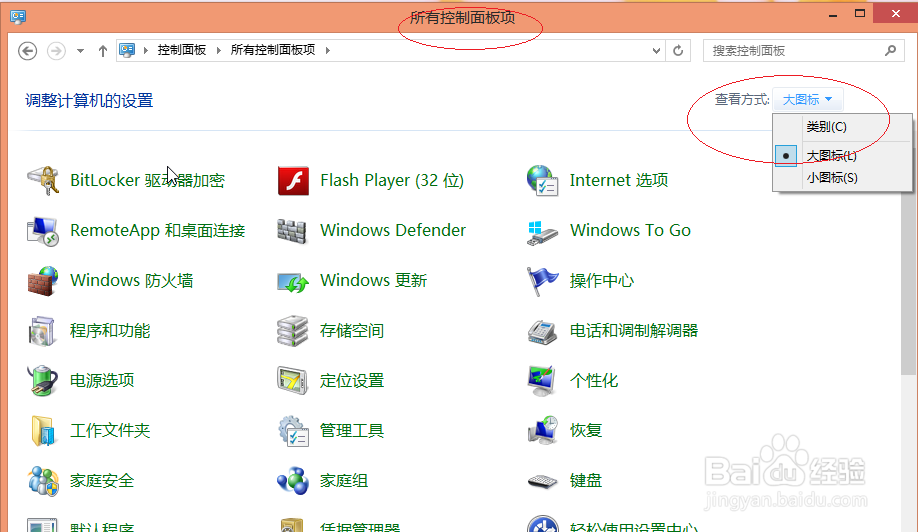Open Windows To Go text link

(631, 230)
